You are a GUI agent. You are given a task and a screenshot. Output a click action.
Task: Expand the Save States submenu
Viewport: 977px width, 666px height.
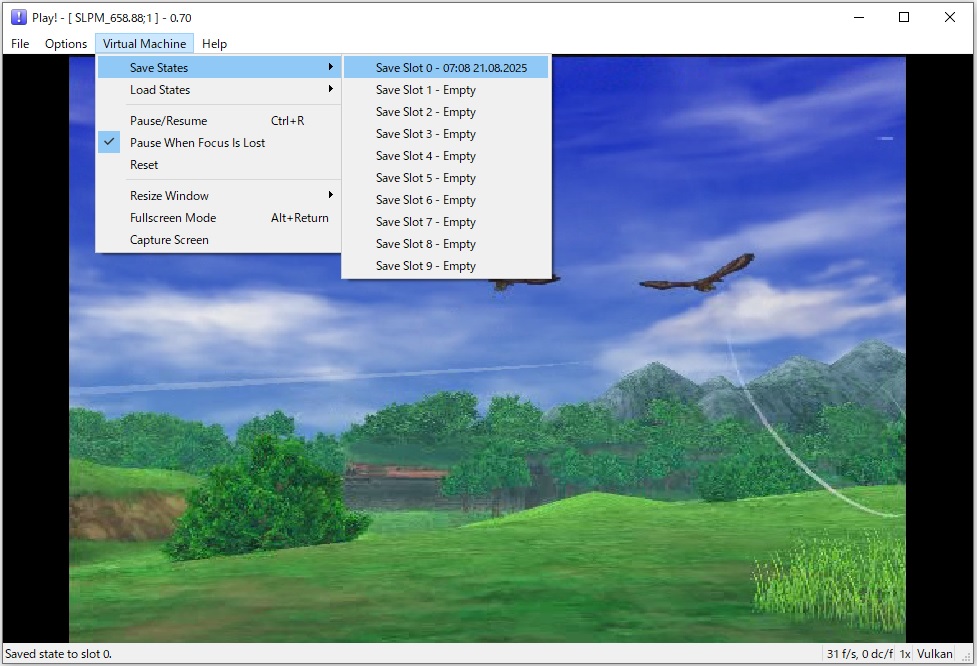click(x=219, y=67)
